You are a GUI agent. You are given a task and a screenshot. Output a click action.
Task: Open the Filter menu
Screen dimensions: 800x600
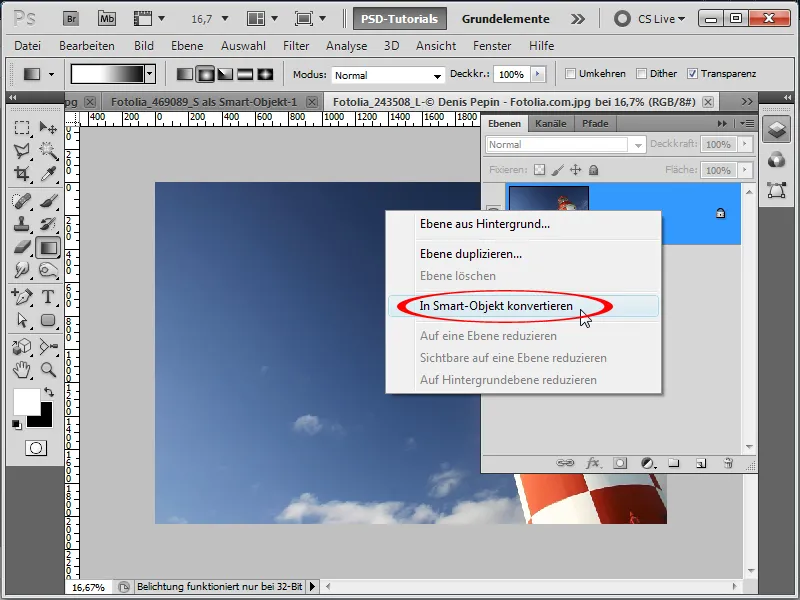click(x=296, y=46)
